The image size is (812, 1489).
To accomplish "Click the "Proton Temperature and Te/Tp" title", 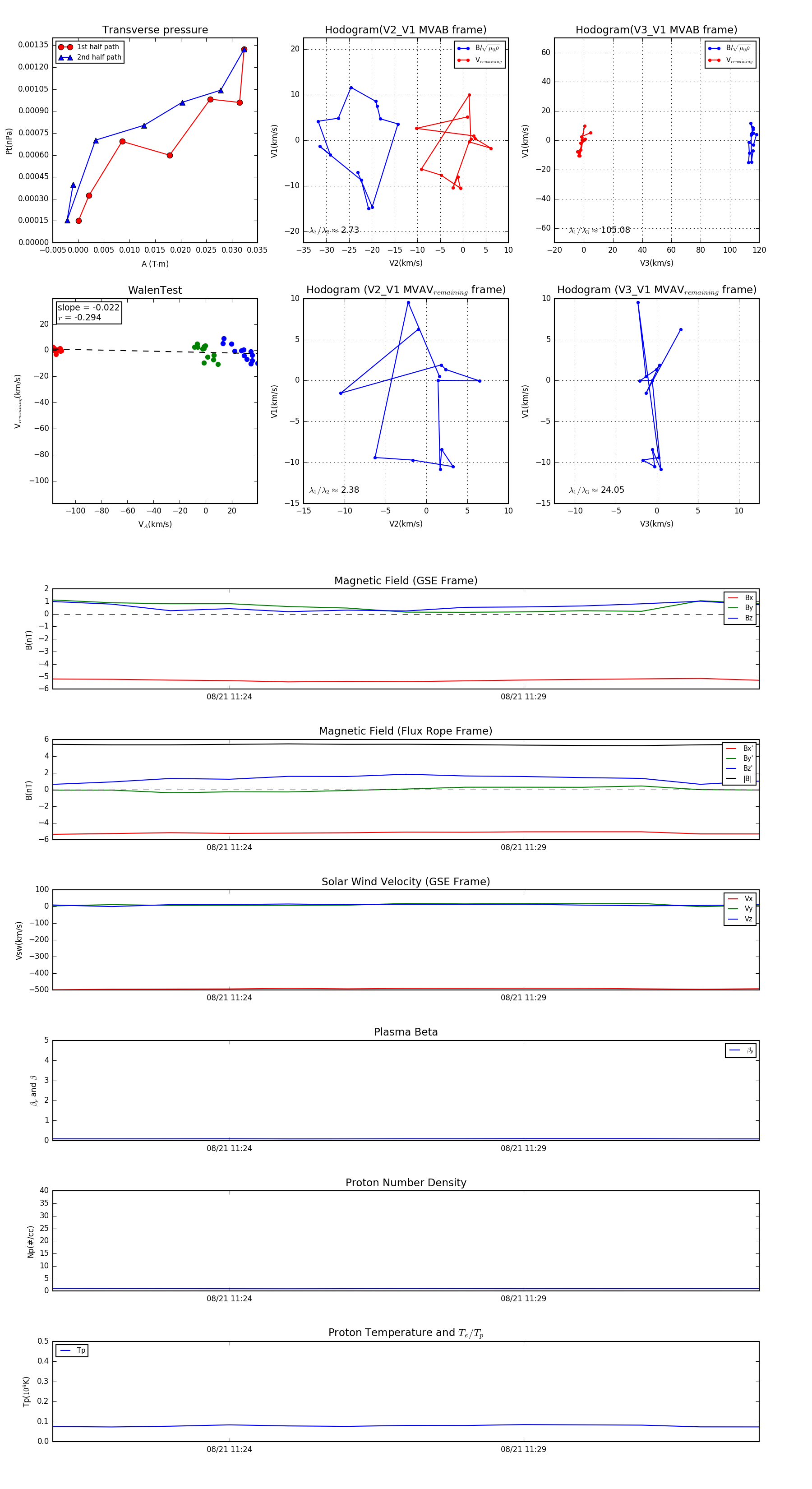I will 406,1333.
